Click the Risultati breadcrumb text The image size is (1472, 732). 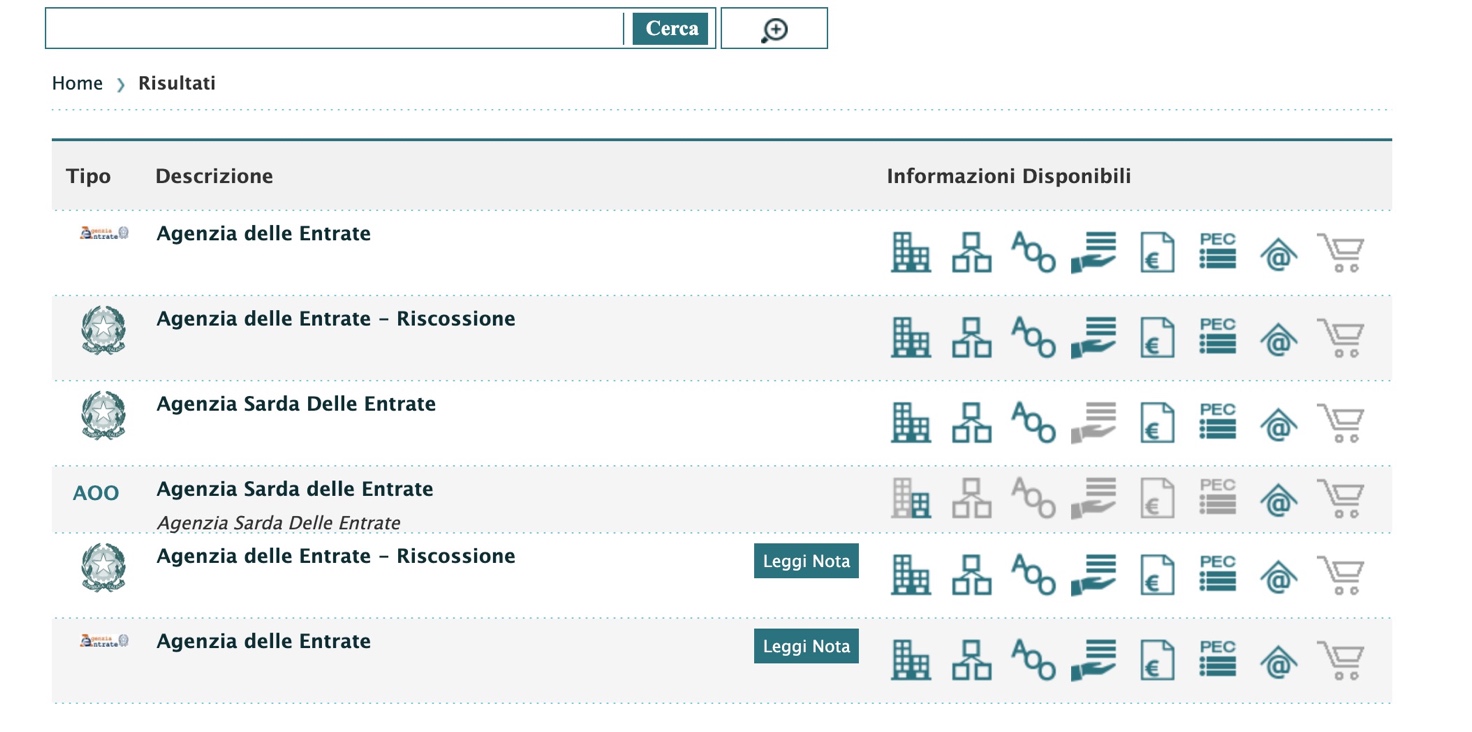pyautogui.click(x=177, y=83)
